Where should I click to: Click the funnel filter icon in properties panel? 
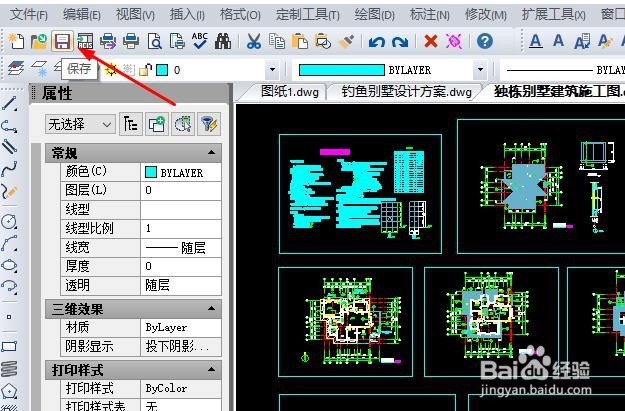click(x=209, y=124)
